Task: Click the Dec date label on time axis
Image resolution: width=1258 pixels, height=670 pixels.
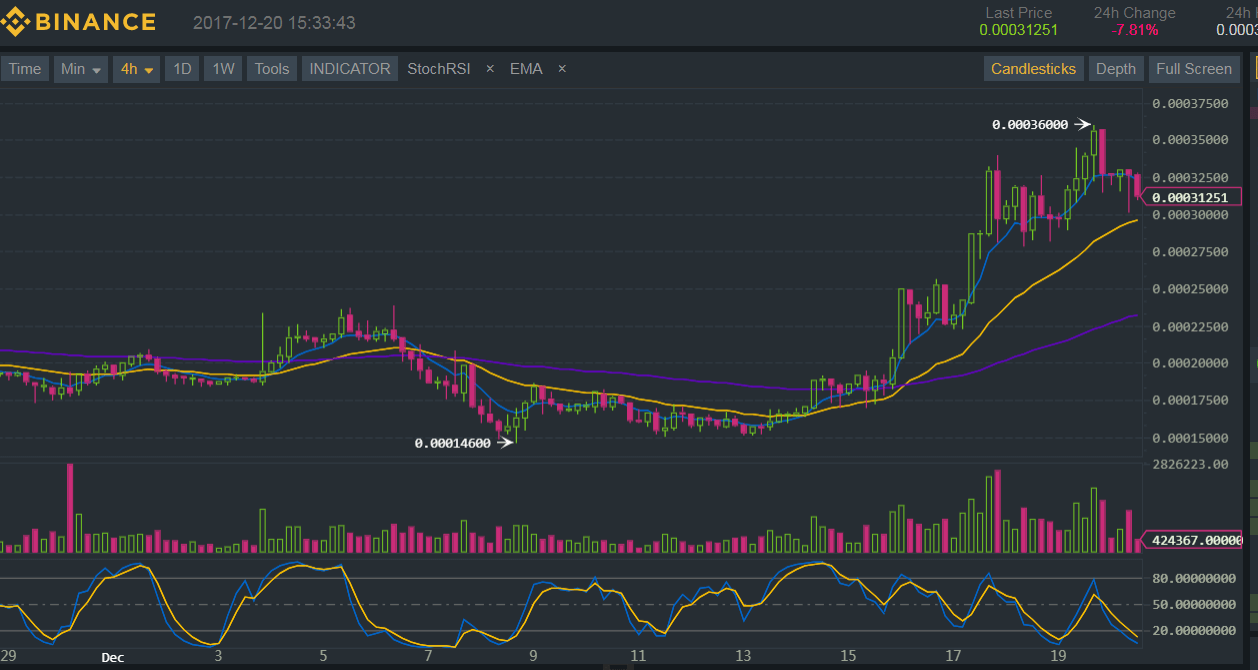Action: click(113, 657)
